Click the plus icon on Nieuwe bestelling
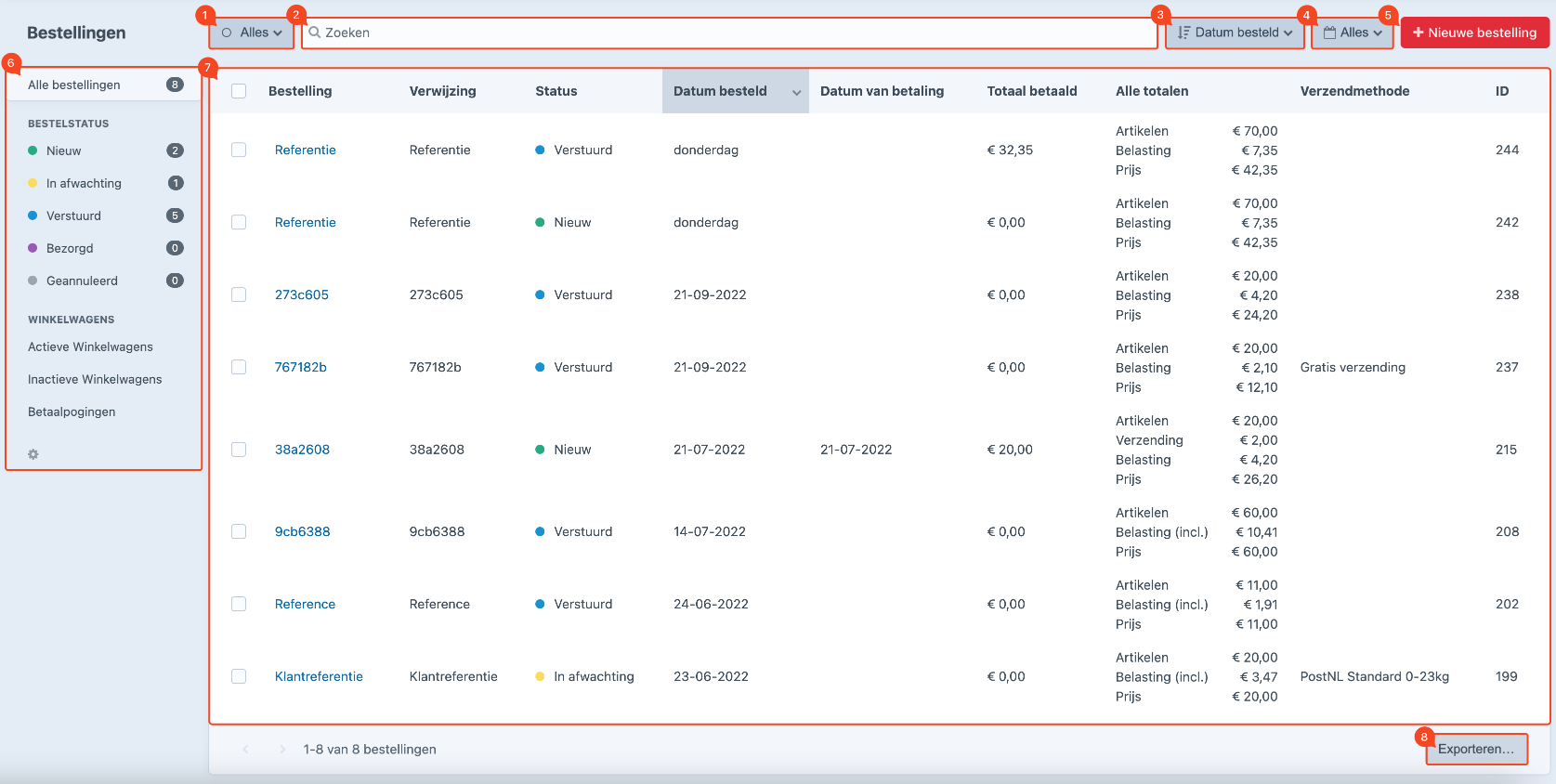The height and width of the screenshot is (784, 1556). [1418, 33]
